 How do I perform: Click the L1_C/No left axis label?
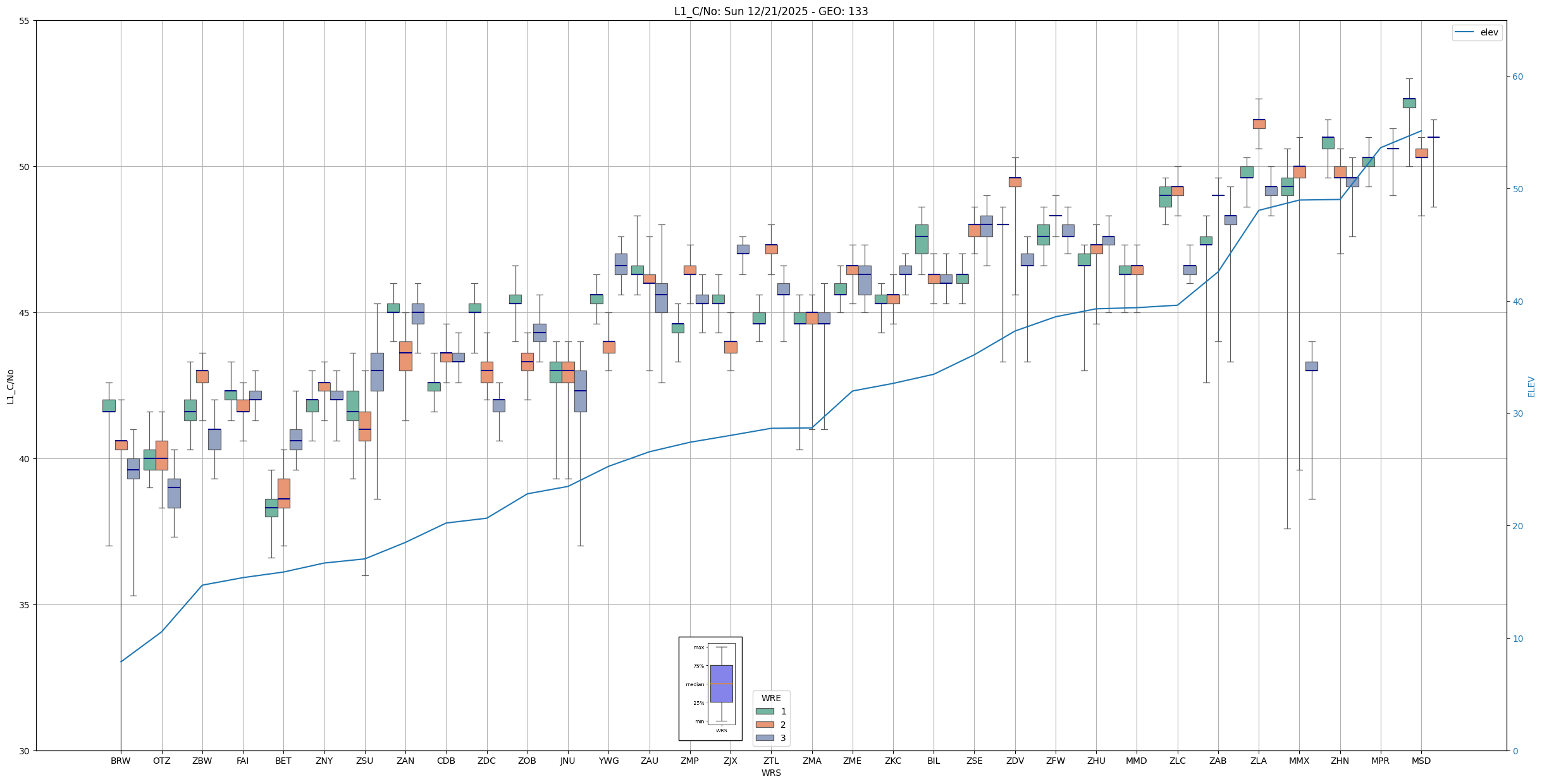(x=10, y=386)
